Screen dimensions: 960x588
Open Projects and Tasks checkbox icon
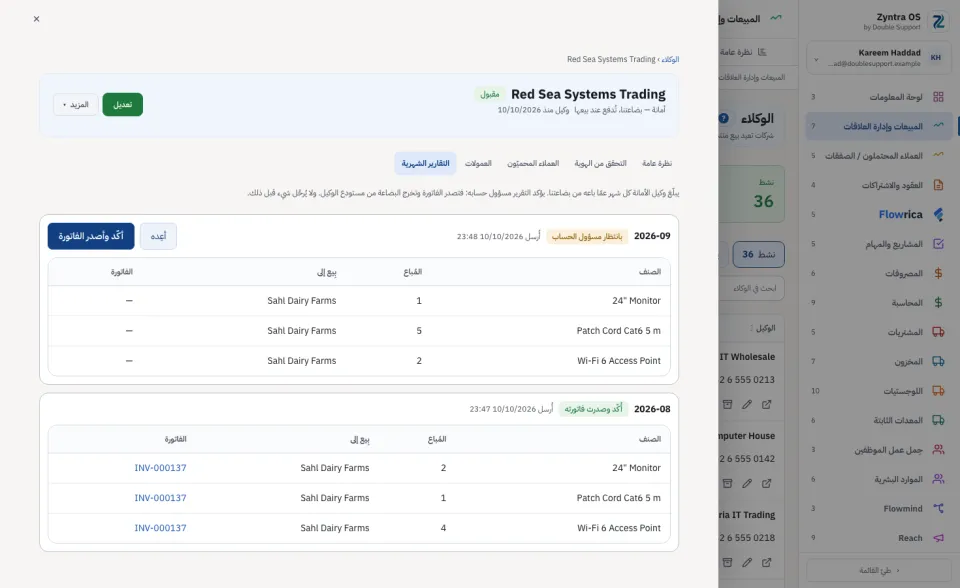tap(938, 244)
